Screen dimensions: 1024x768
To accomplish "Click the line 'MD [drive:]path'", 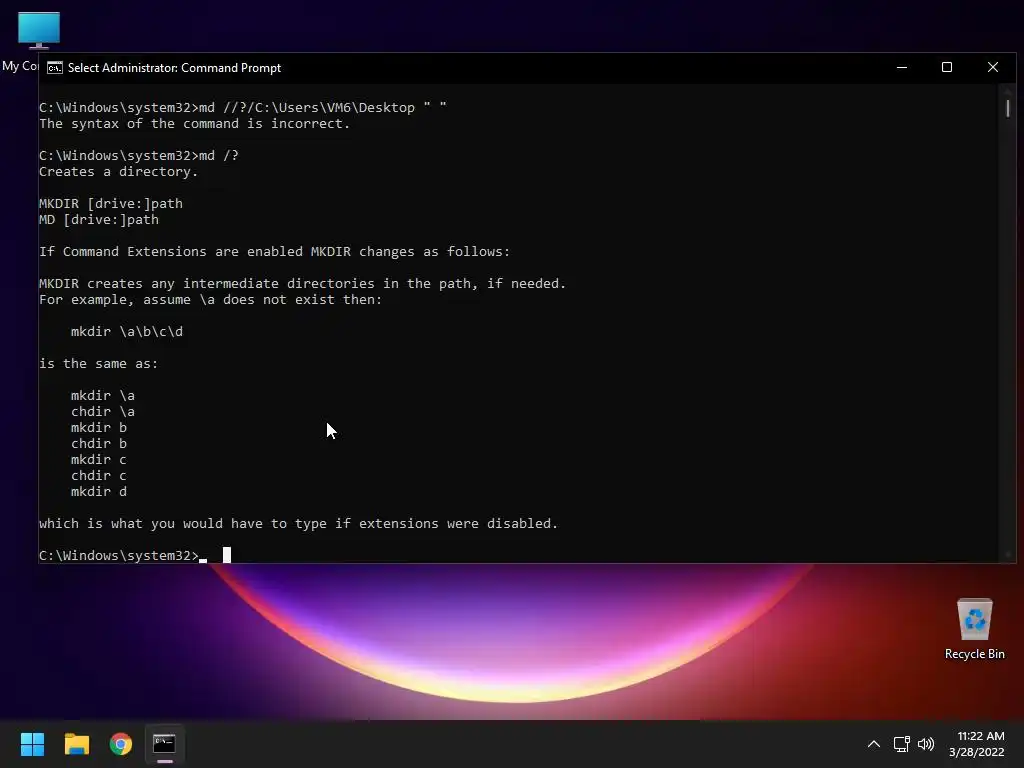I will [99, 219].
